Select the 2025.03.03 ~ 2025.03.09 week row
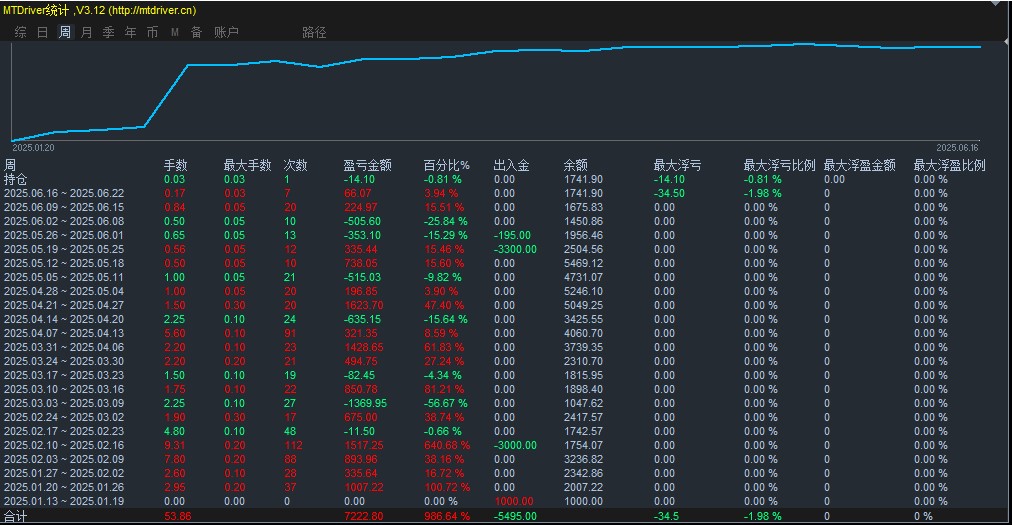 506,403
